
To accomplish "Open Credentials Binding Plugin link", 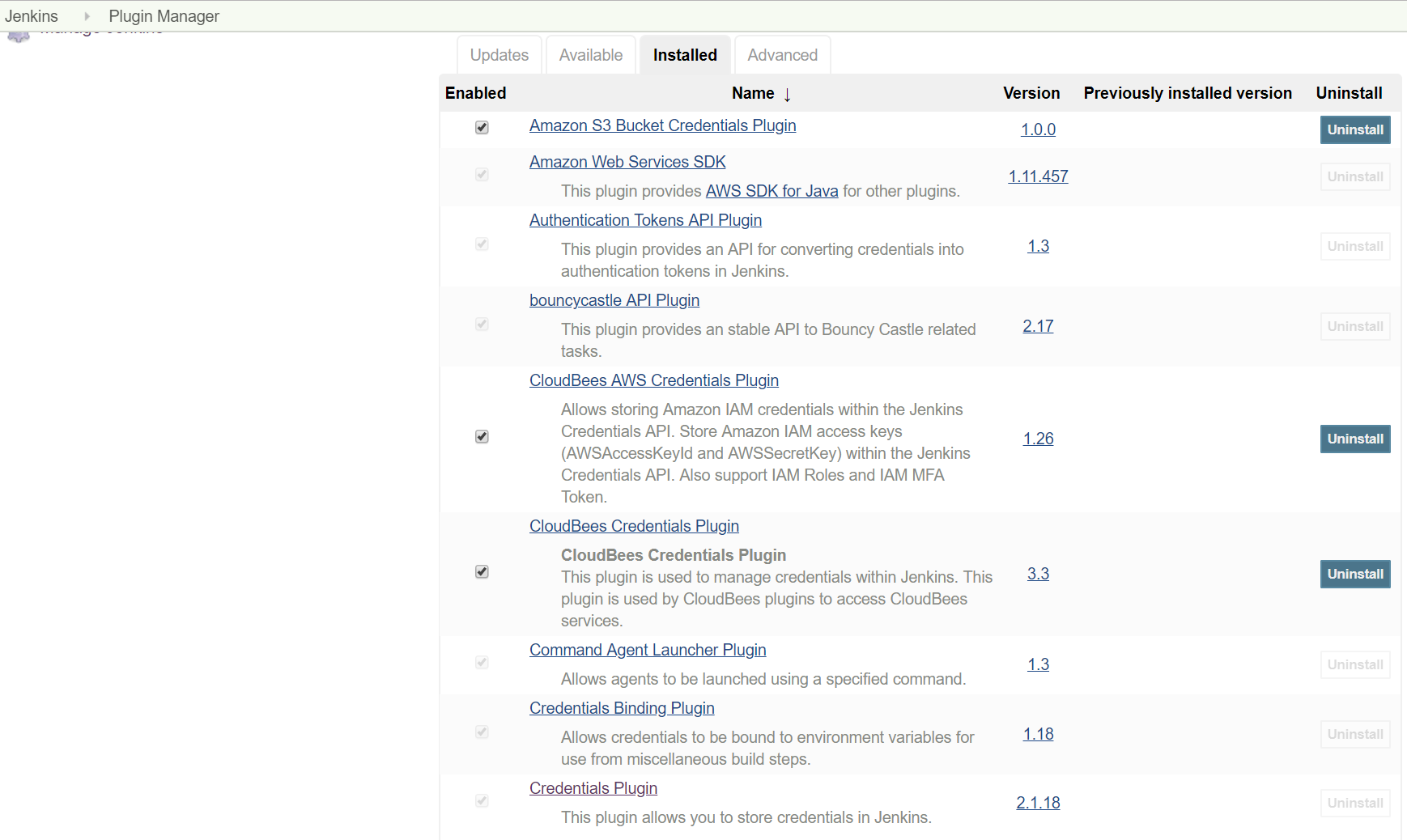I will 622,708.
